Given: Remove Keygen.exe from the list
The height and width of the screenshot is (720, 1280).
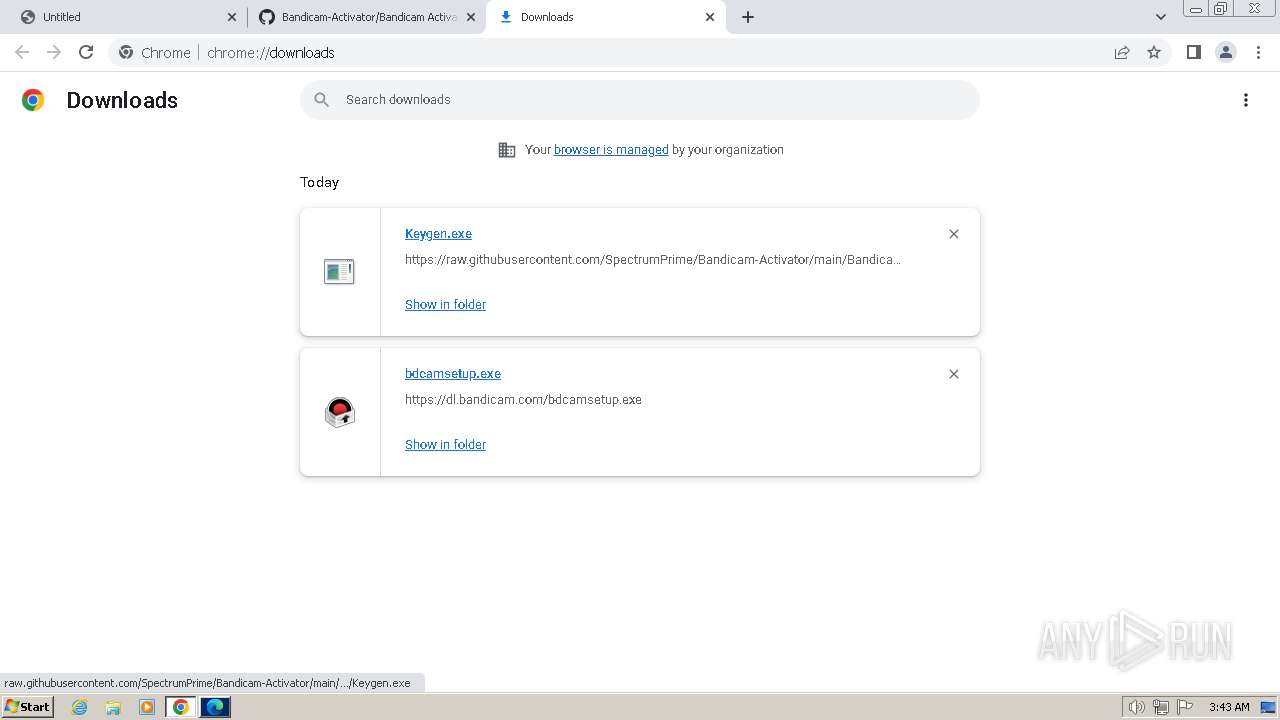Looking at the screenshot, I should (953, 234).
